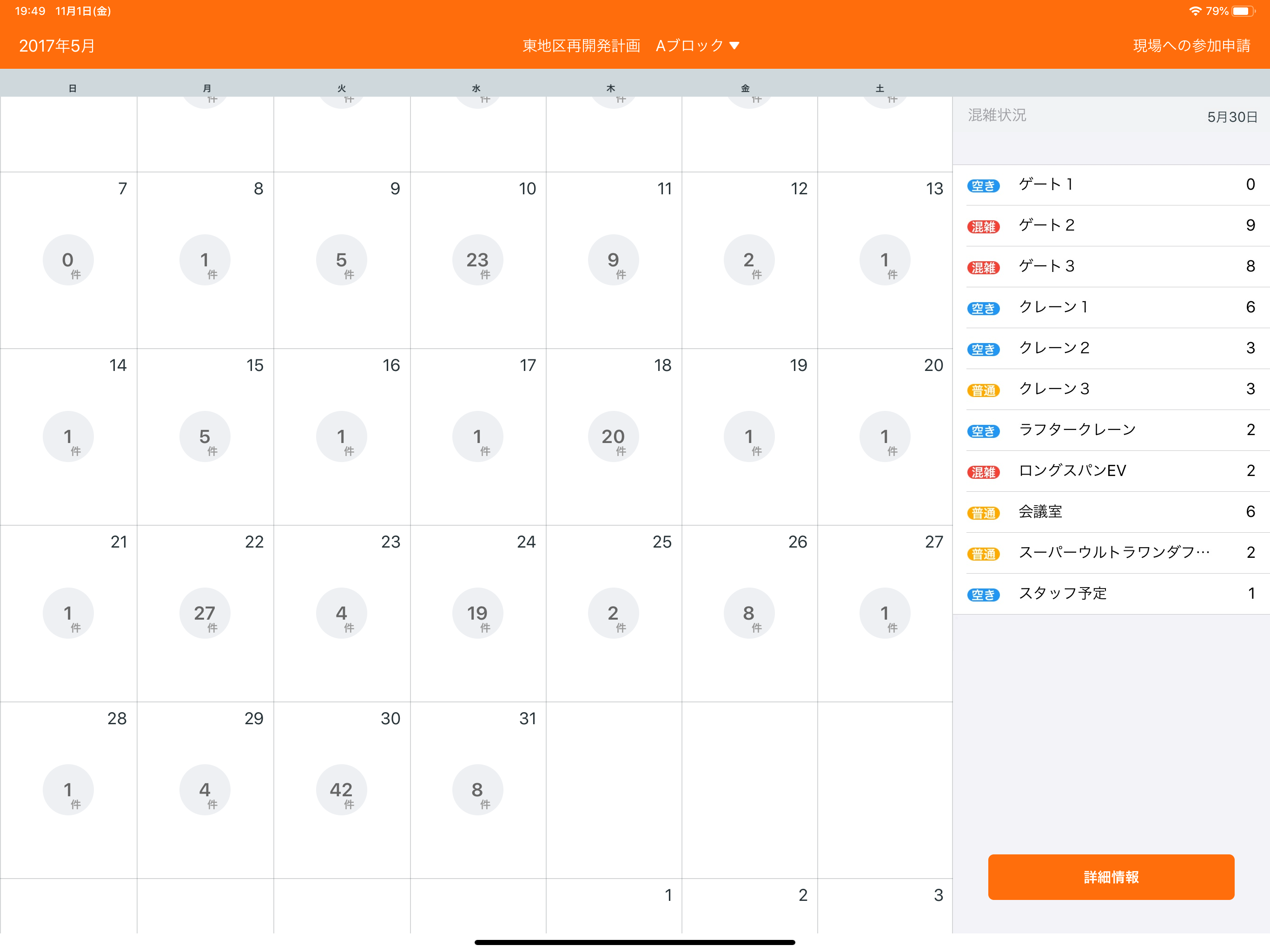Select the 2件 bubble on May 12
Viewport: 1270px width, 952px height.
[749, 259]
